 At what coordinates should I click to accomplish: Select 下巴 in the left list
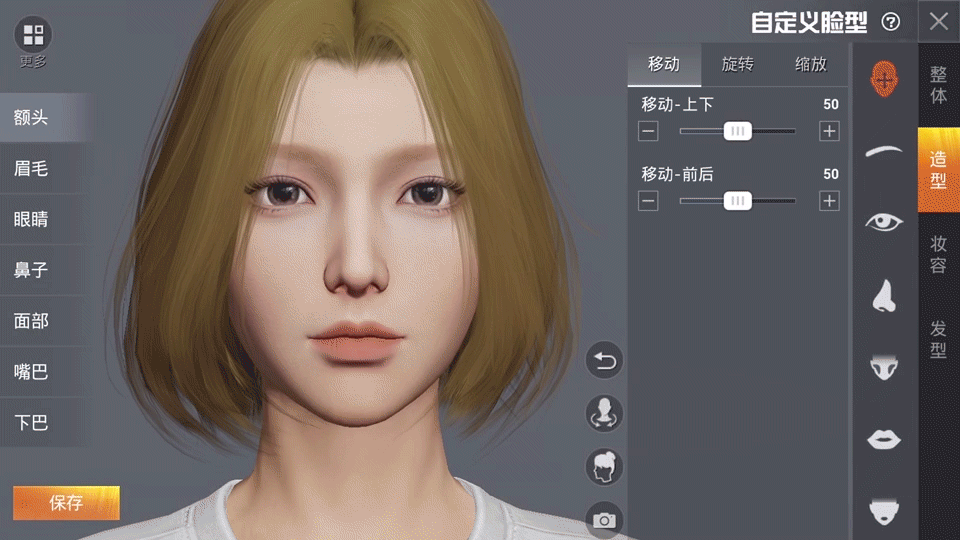[x=32, y=422]
